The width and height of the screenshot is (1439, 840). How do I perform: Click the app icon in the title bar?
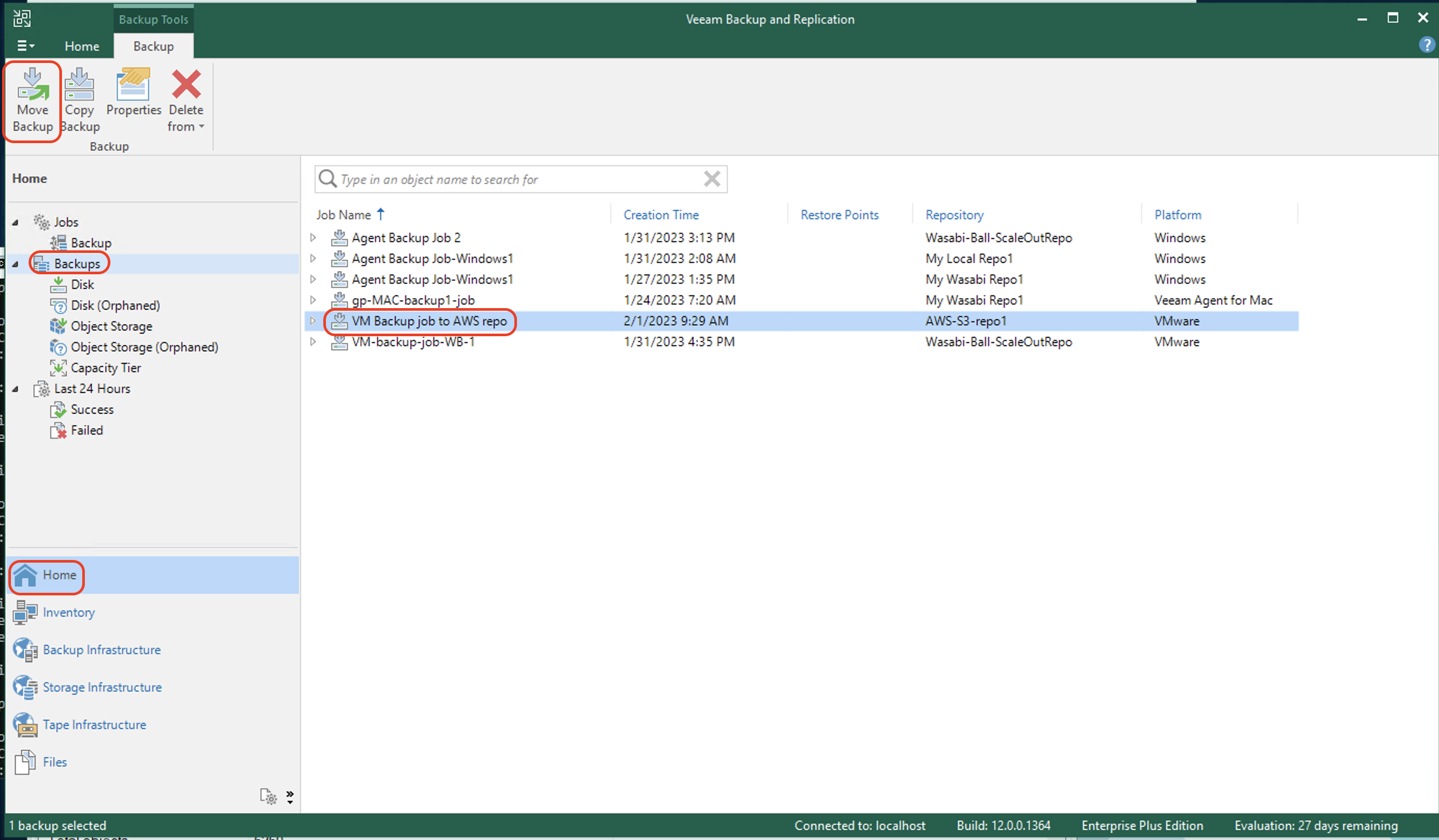(x=22, y=18)
